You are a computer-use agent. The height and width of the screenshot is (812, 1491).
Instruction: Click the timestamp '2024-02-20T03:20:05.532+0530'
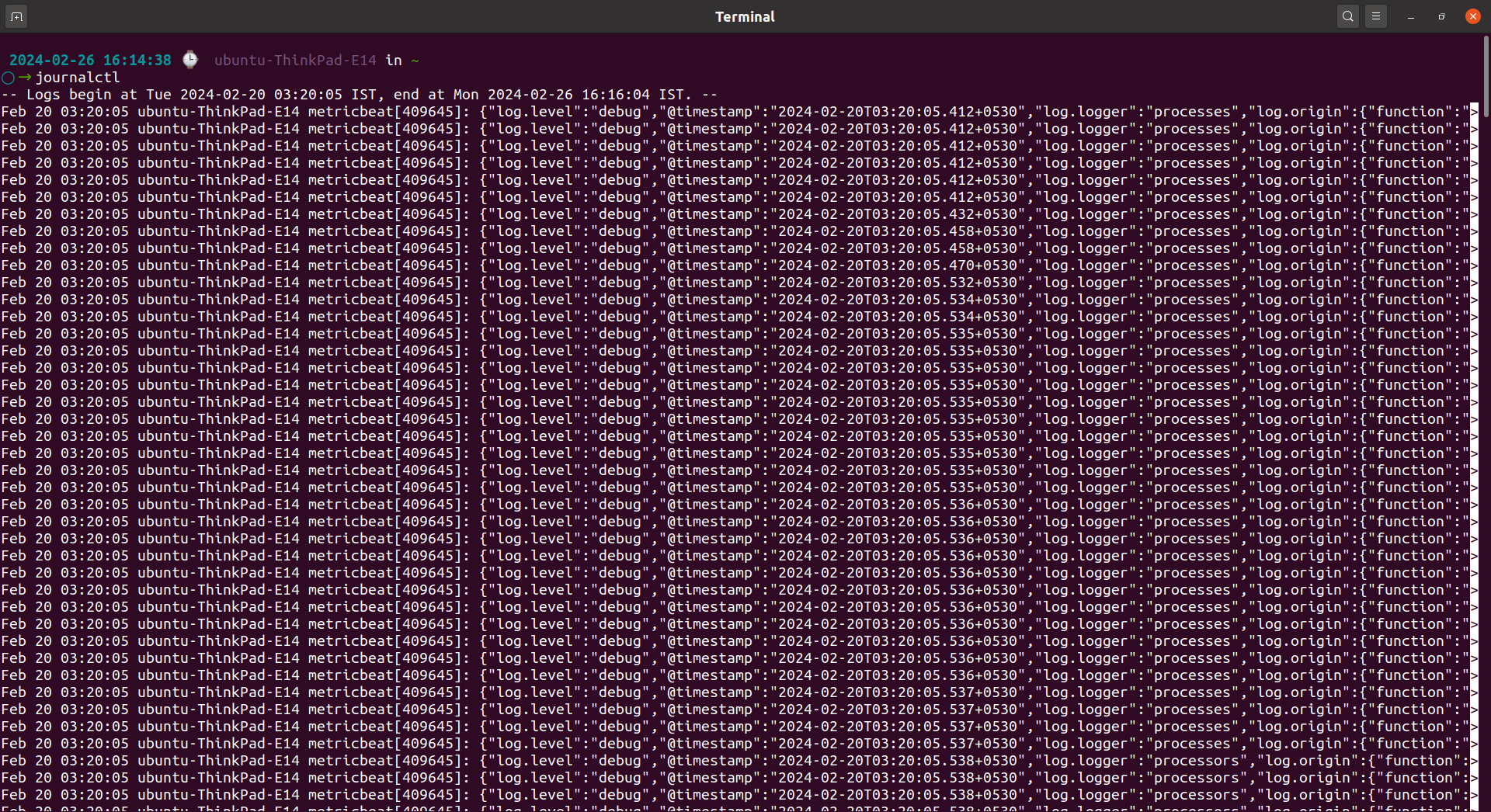tap(898, 282)
